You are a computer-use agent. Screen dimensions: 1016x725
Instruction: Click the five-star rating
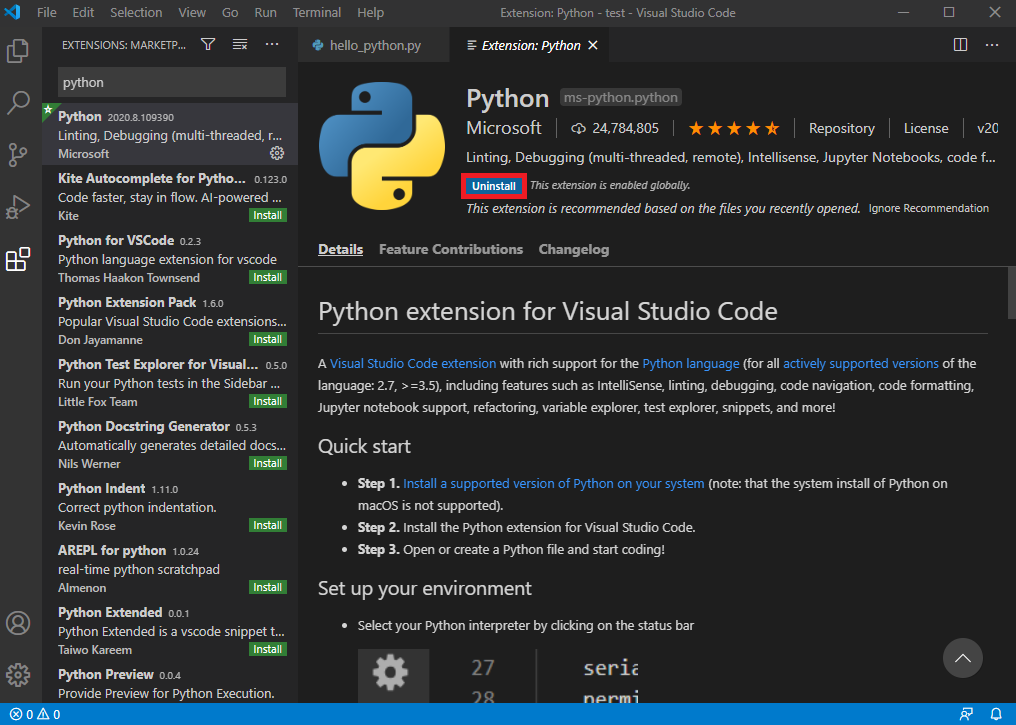[734, 128]
